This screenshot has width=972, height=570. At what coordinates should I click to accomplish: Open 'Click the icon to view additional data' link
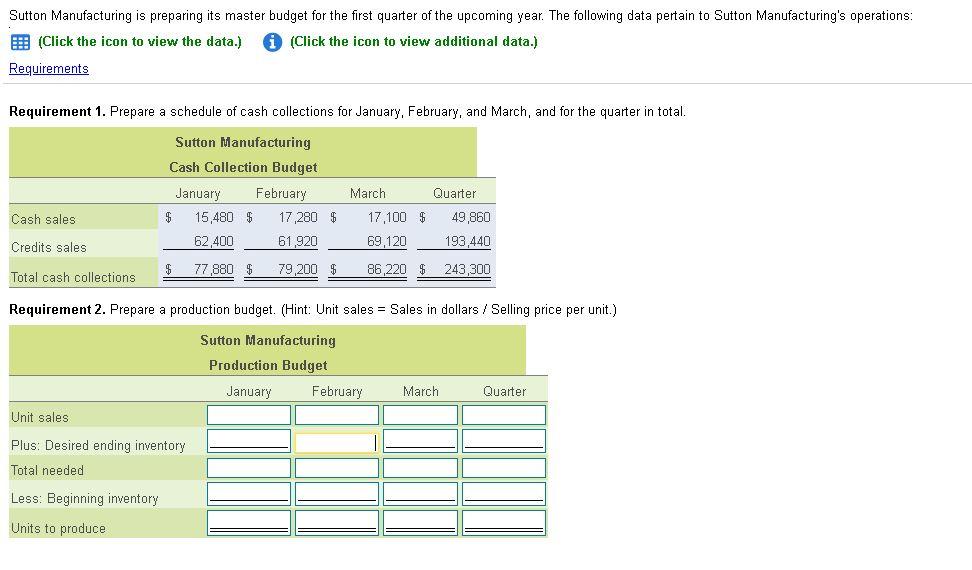point(413,42)
